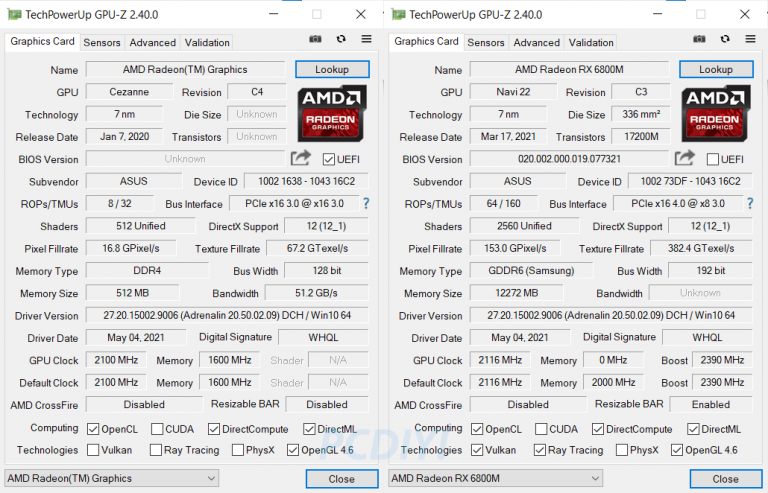Click Lookup button in RX 6800M window
The width and height of the screenshot is (768, 493).
click(716, 70)
